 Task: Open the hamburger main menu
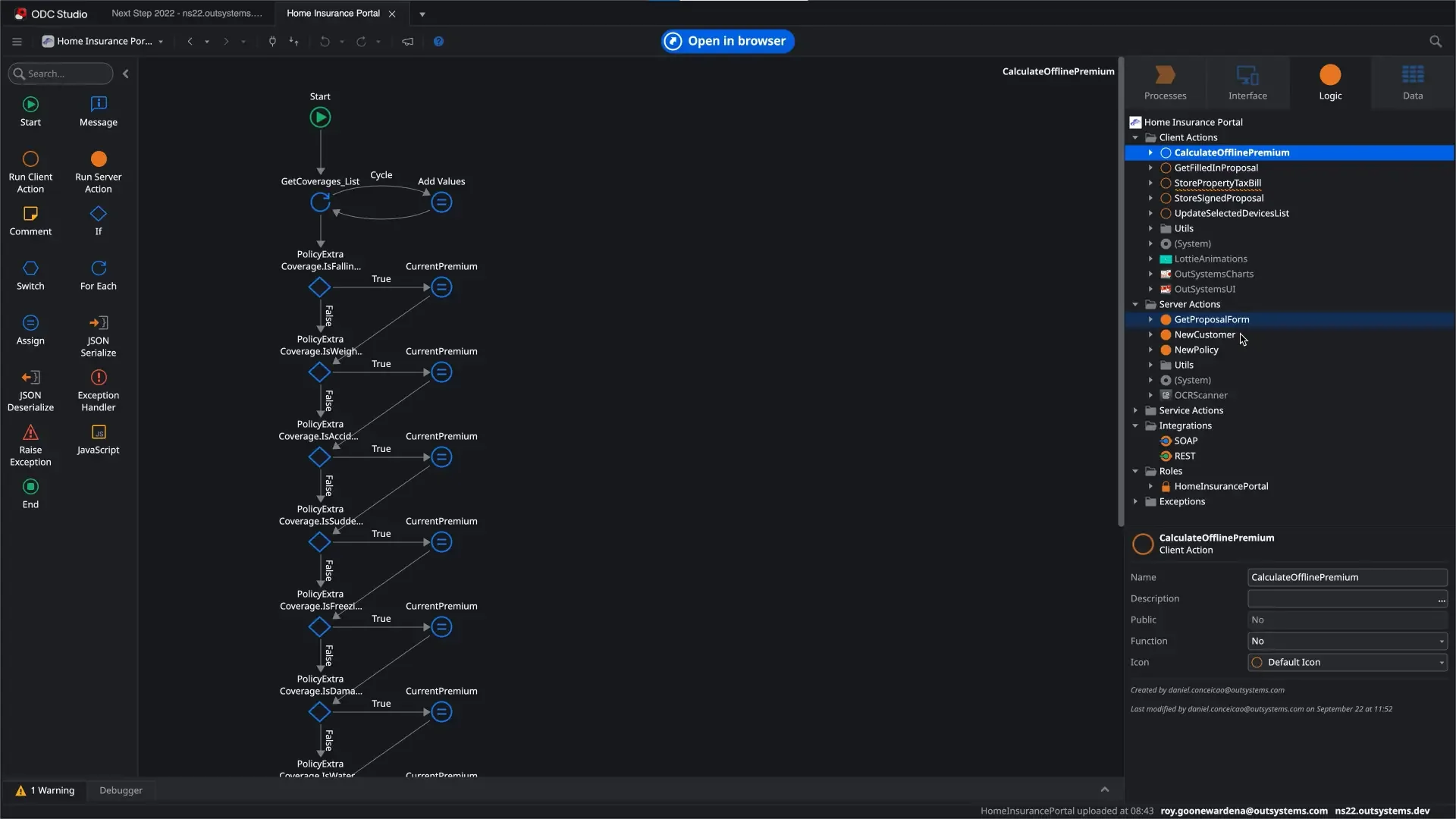tap(17, 42)
